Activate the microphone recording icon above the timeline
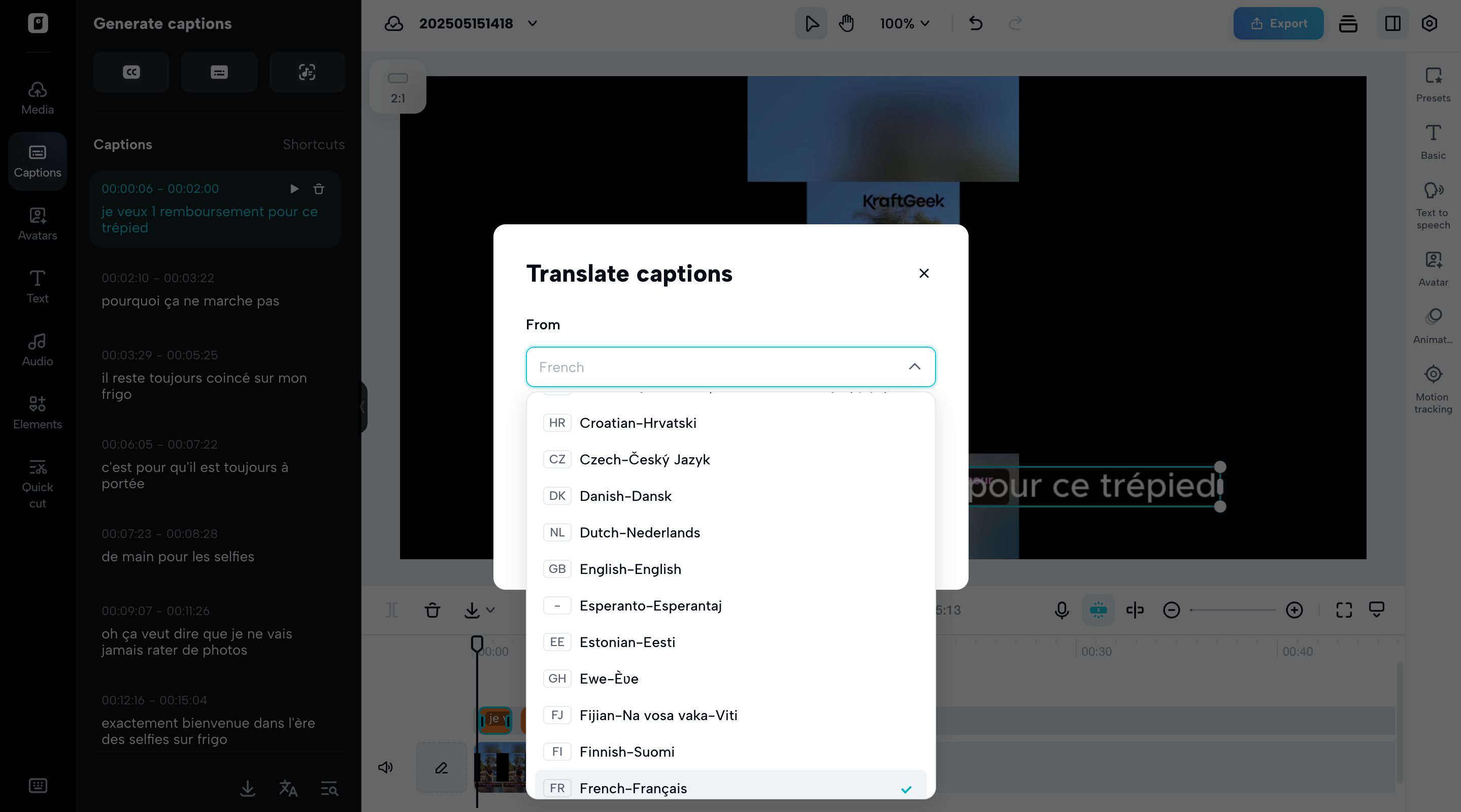Viewport: 1461px width, 812px height. 1060,610
